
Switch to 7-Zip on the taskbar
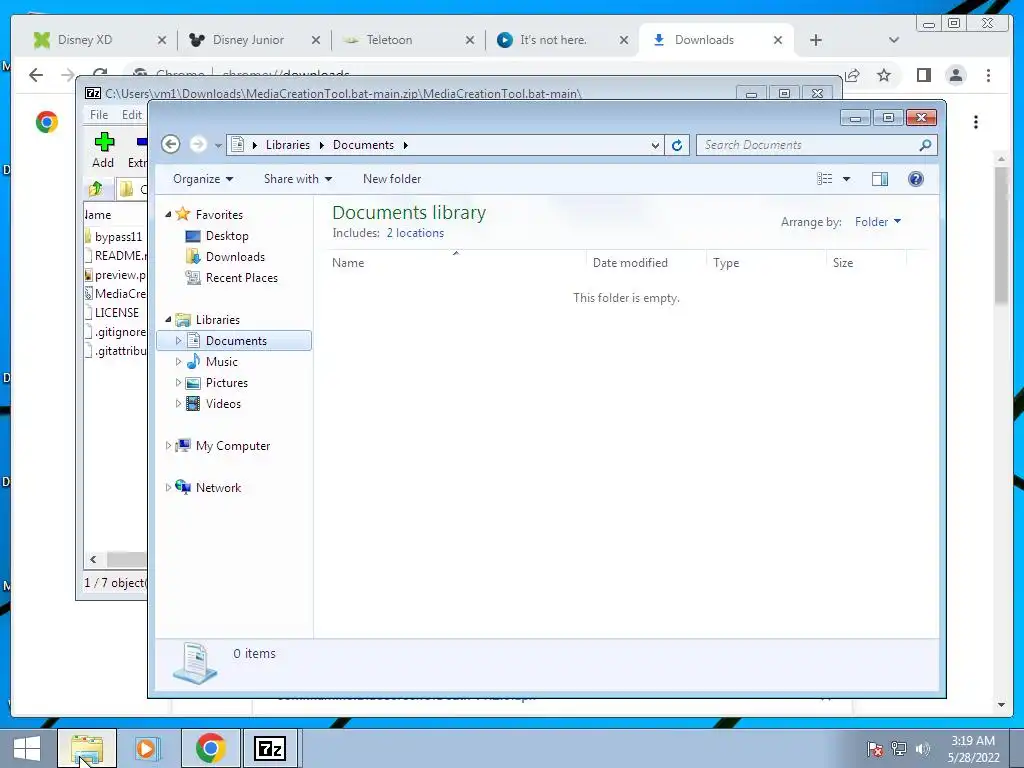(270, 748)
